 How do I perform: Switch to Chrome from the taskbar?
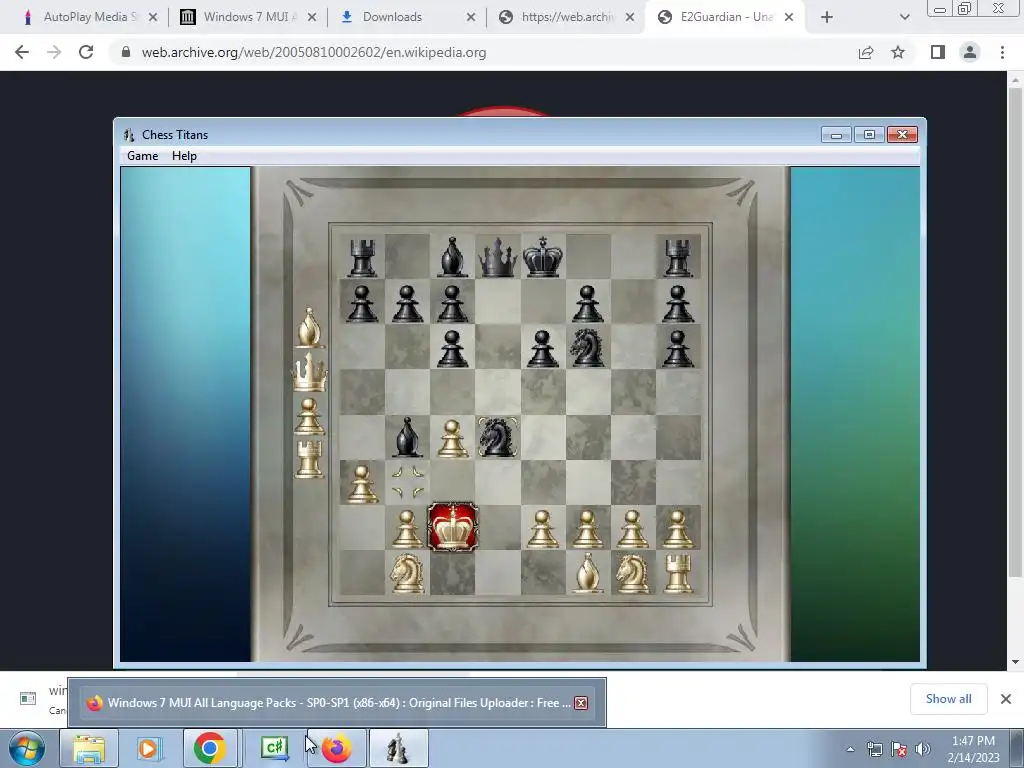click(x=210, y=748)
